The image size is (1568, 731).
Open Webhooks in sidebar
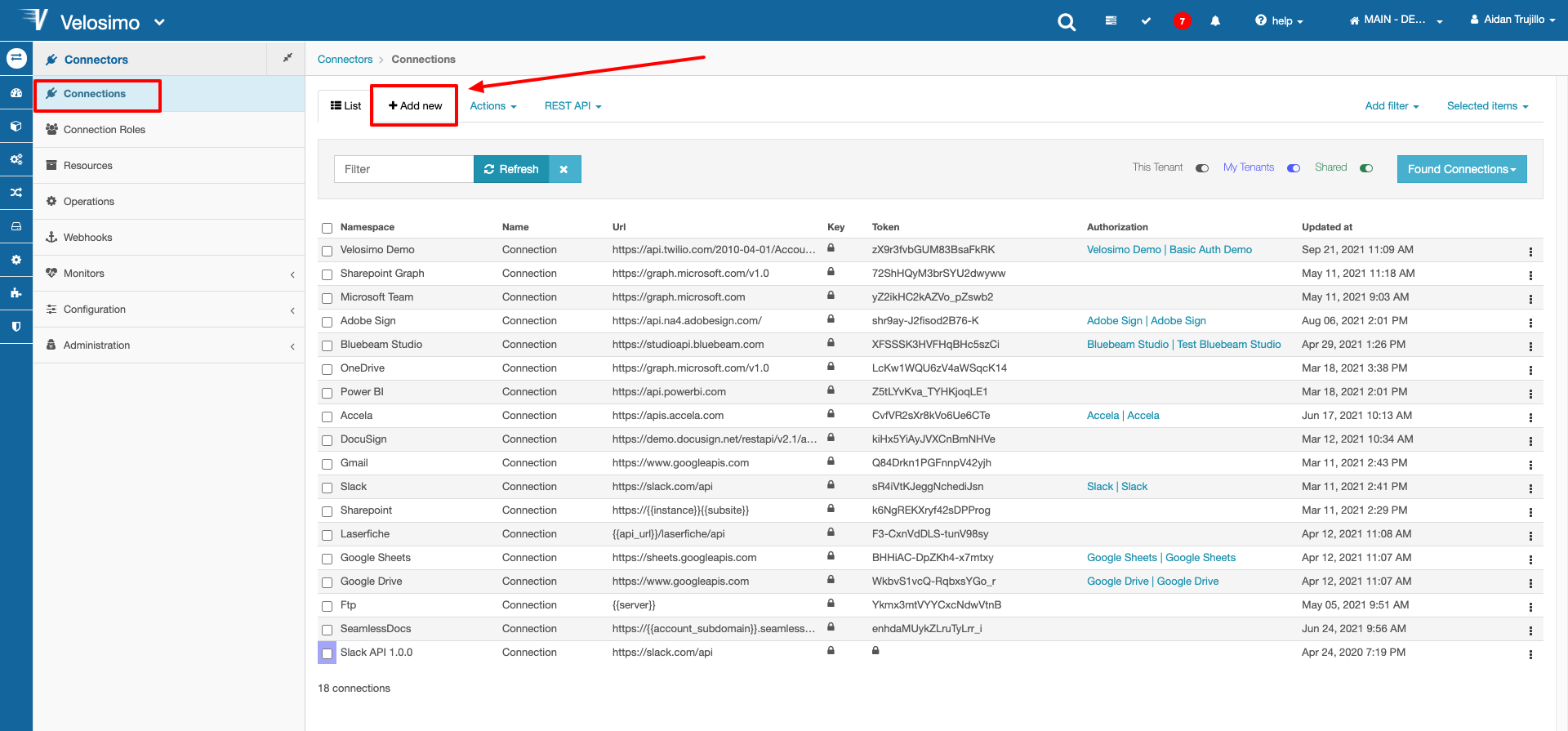(169, 238)
